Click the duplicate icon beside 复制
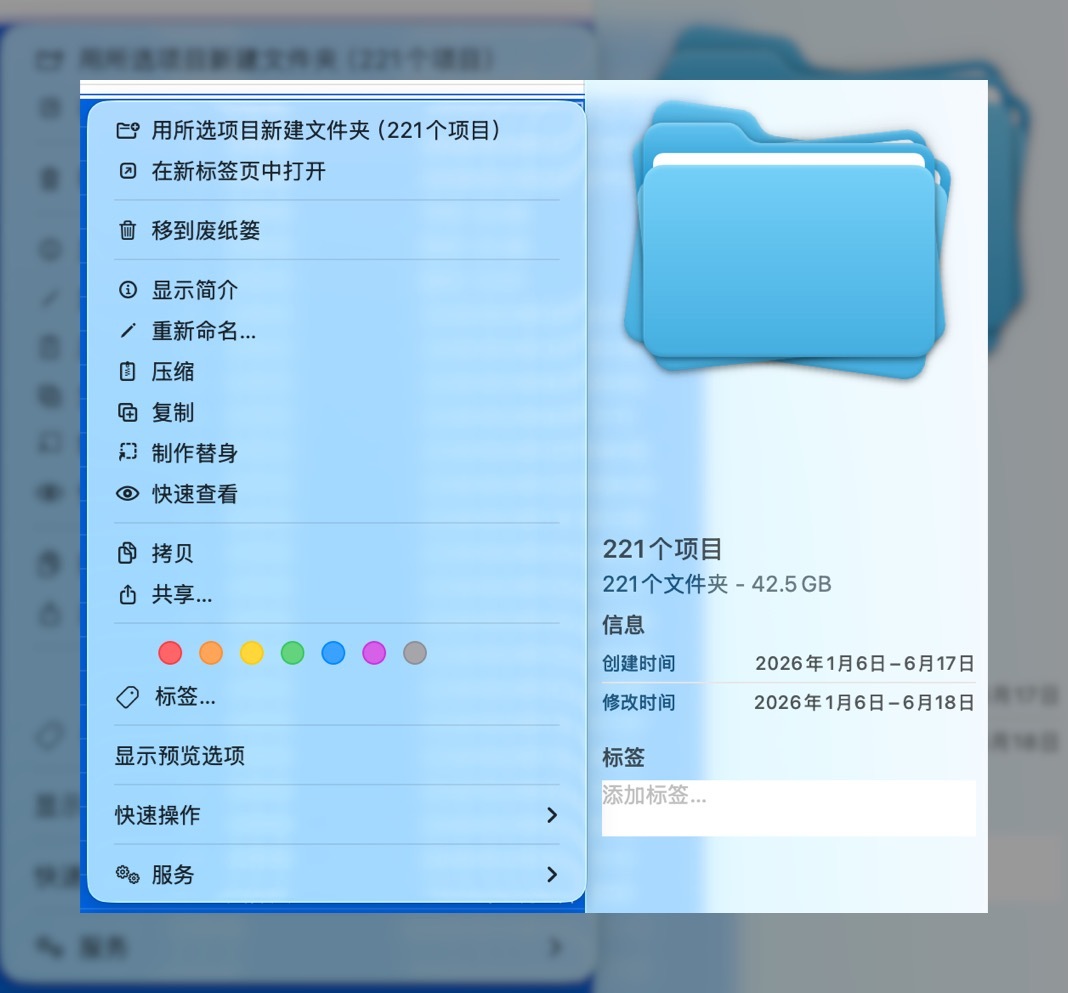 pos(127,412)
